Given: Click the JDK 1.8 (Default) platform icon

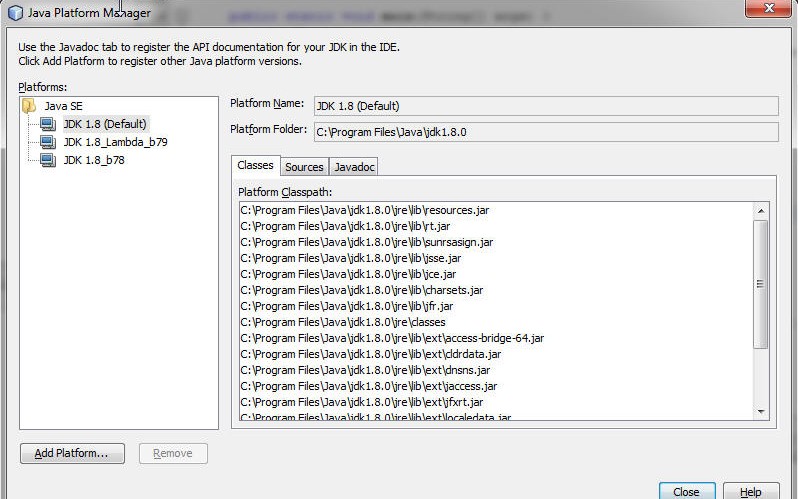Looking at the screenshot, I should 47,124.
